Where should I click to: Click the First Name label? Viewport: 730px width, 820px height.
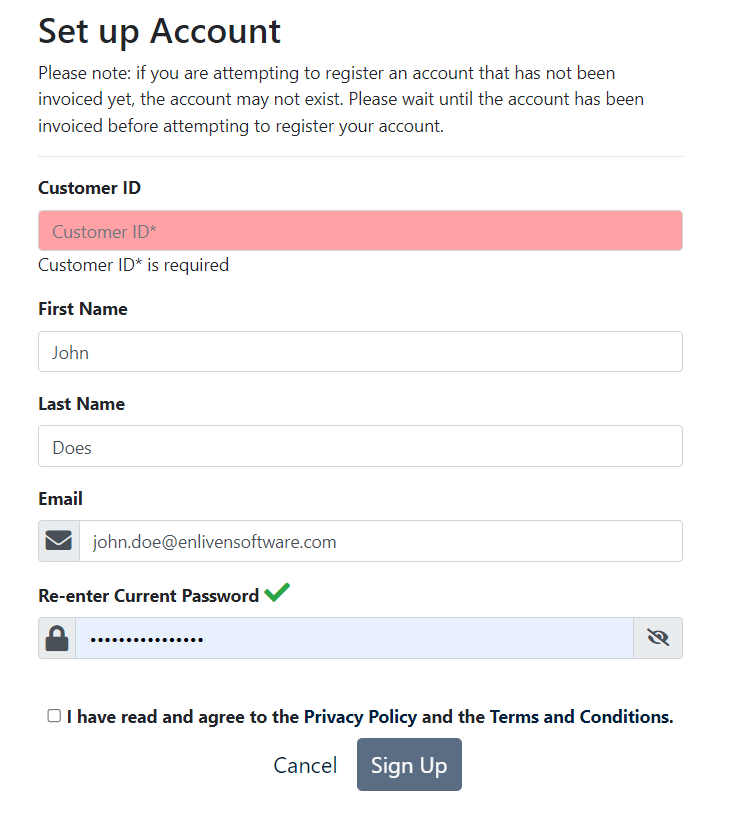pyautogui.click(x=83, y=309)
